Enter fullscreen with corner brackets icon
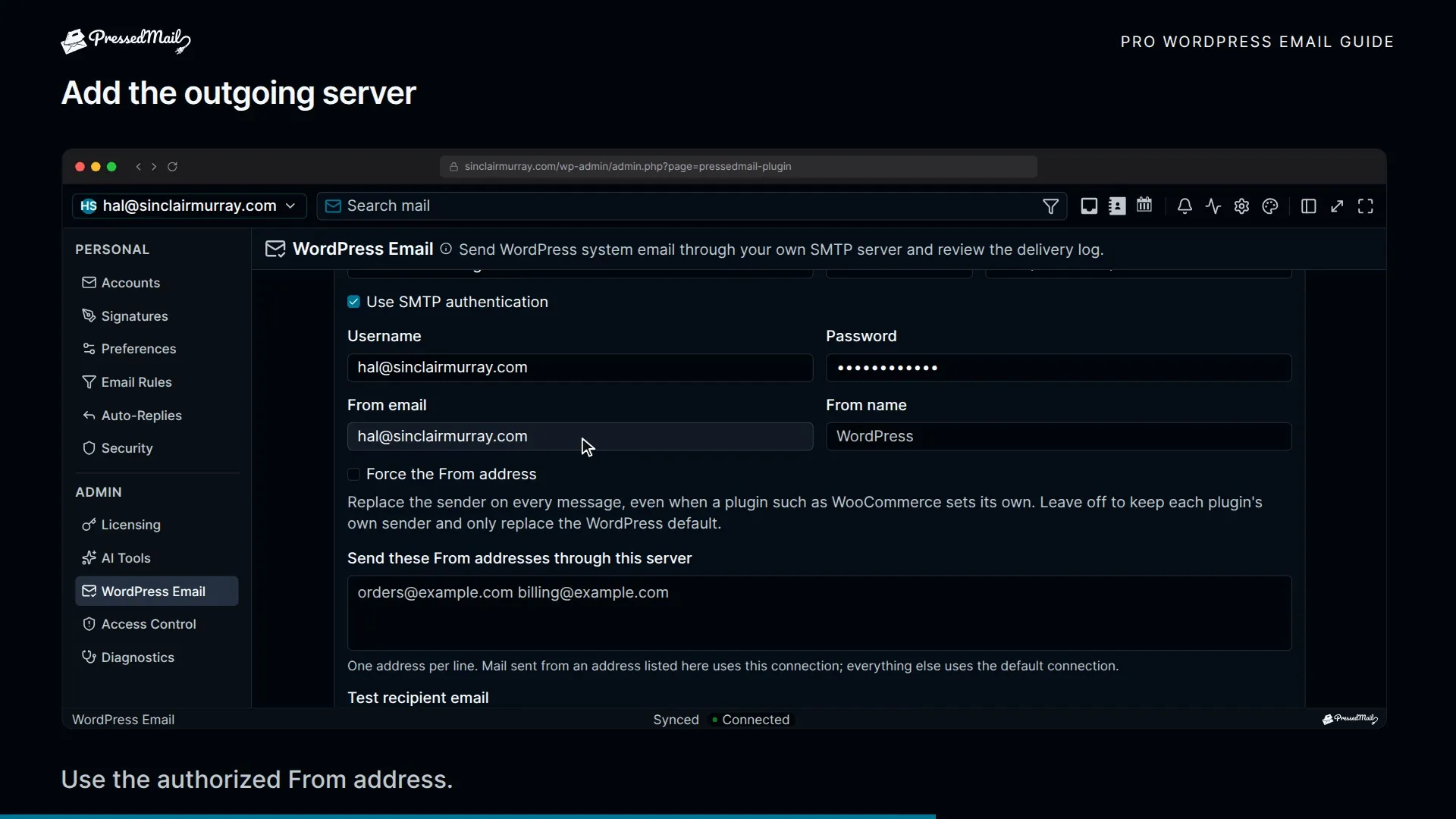 point(1366,206)
